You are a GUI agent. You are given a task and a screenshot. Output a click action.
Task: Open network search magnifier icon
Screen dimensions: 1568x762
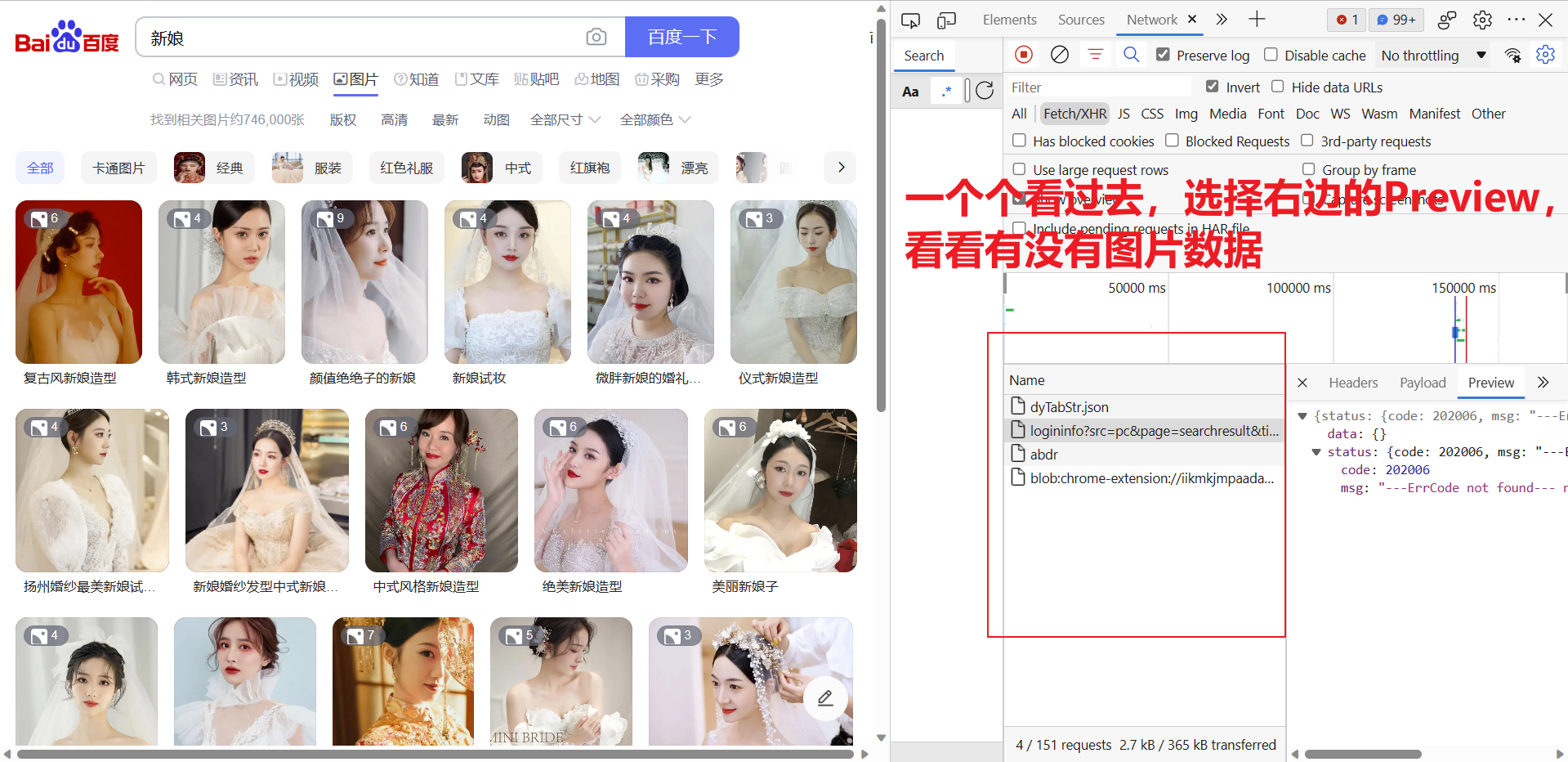(x=1132, y=55)
